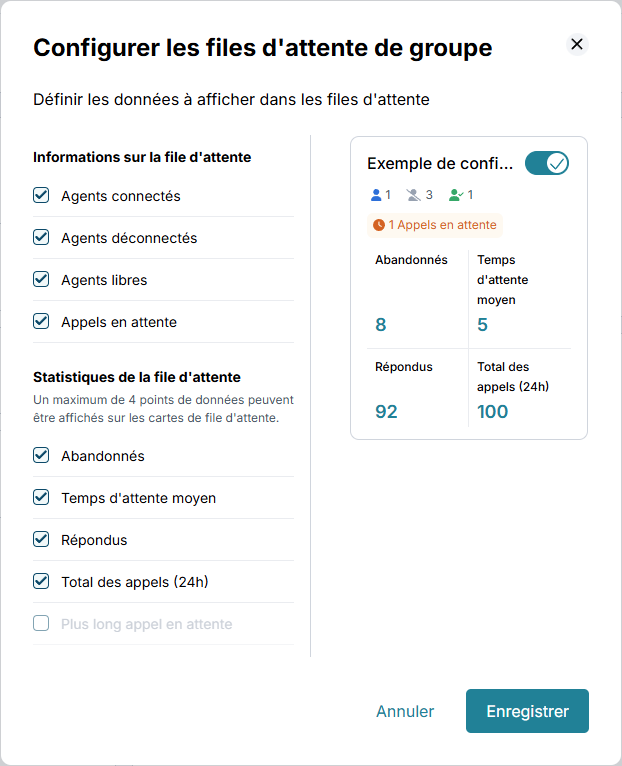Click the grey disconnected agents icon
Viewport: 622px width, 766px height.
pos(414,195)
